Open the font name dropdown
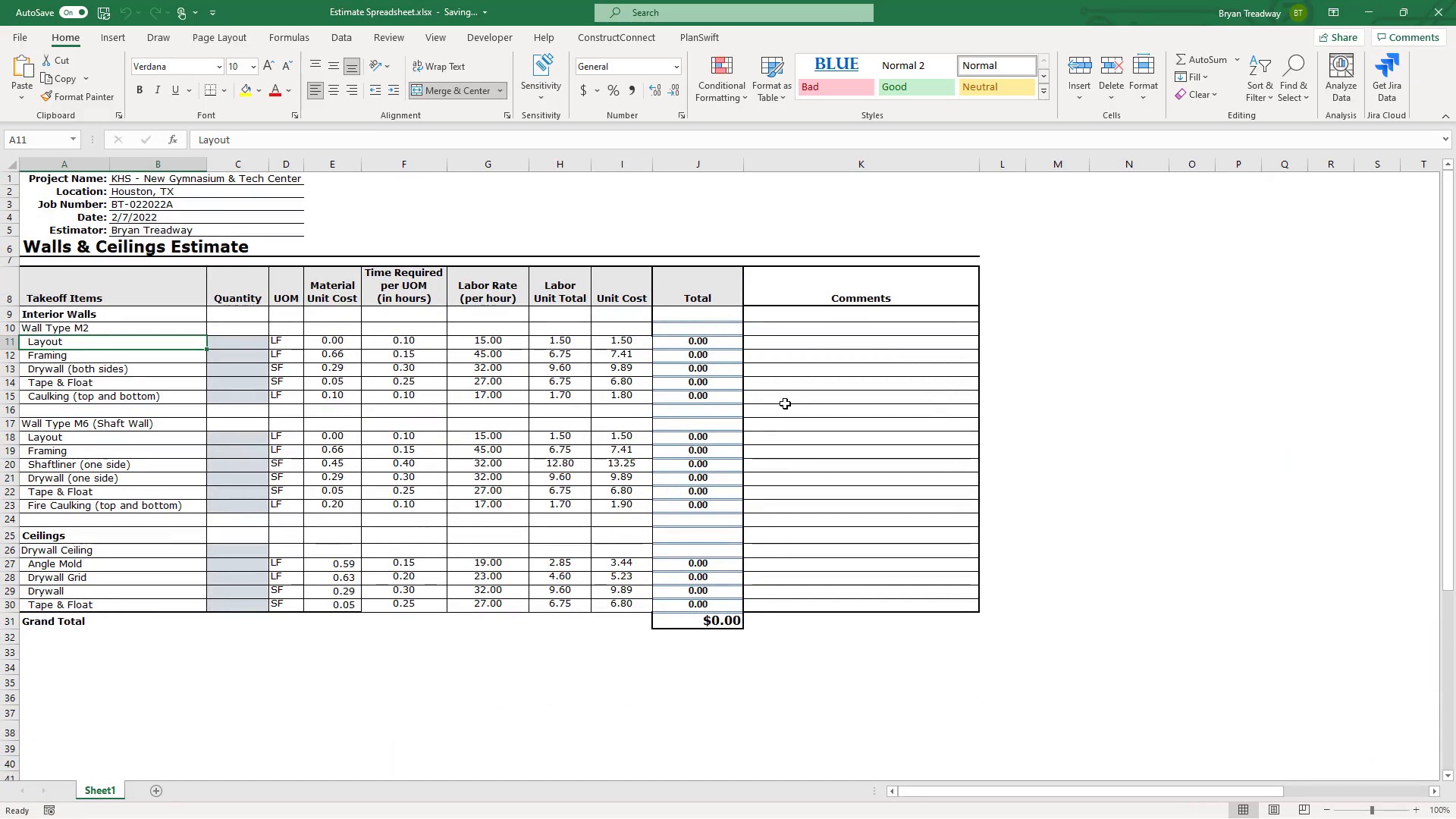Viewport: 1456px width, 819px height. pyautogui.click(x=219, y=67)
